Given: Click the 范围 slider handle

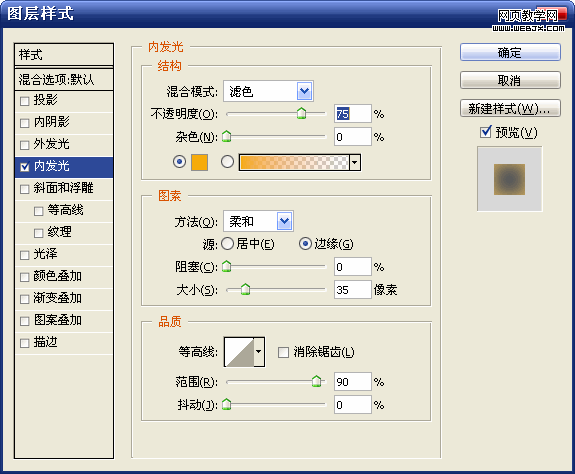Looking at the screenshot, I should pyautogui.click(x=316, y=381).
